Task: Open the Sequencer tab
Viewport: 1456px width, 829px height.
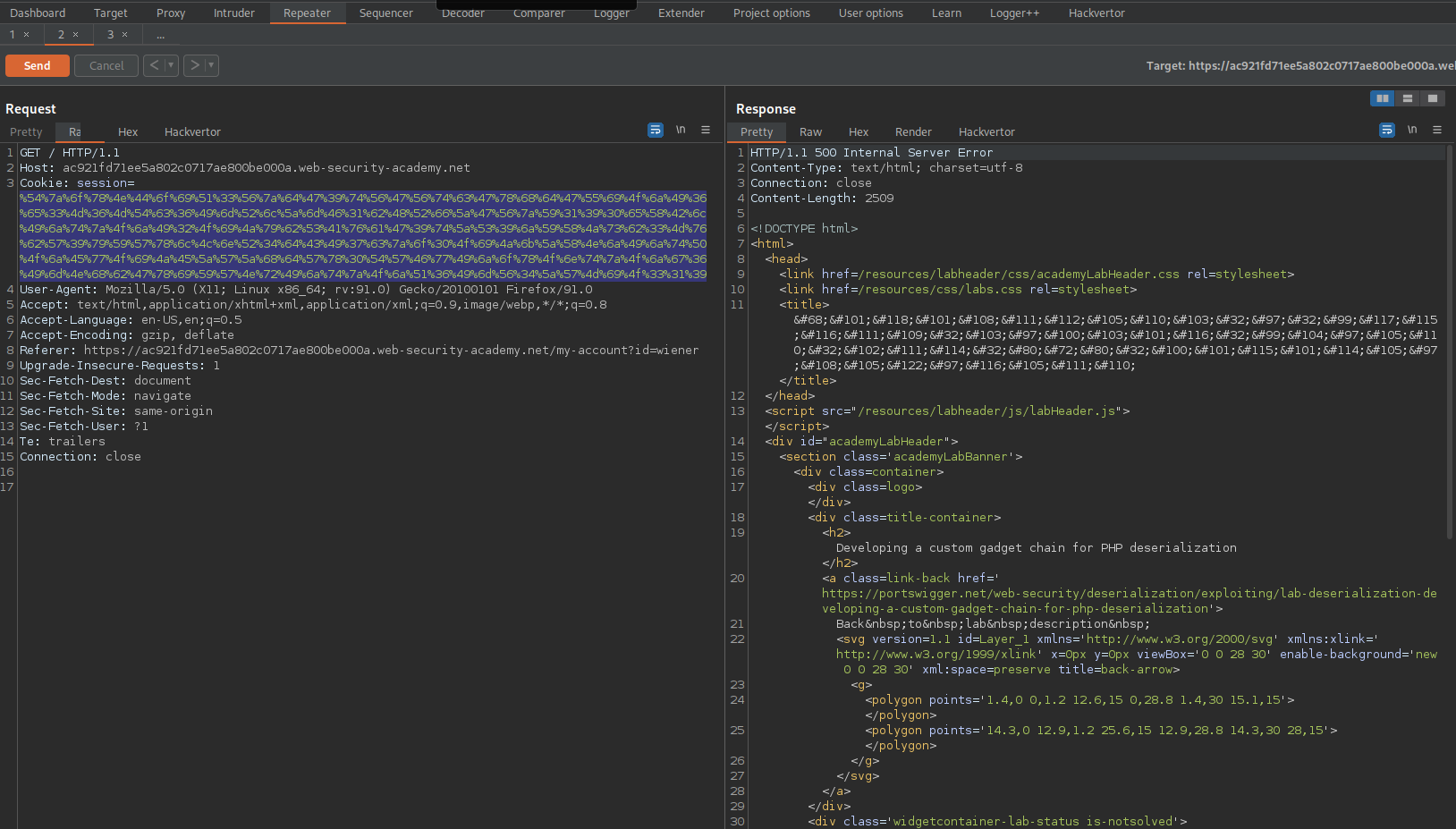Action: pyautogui.click(x=386, y=13)
